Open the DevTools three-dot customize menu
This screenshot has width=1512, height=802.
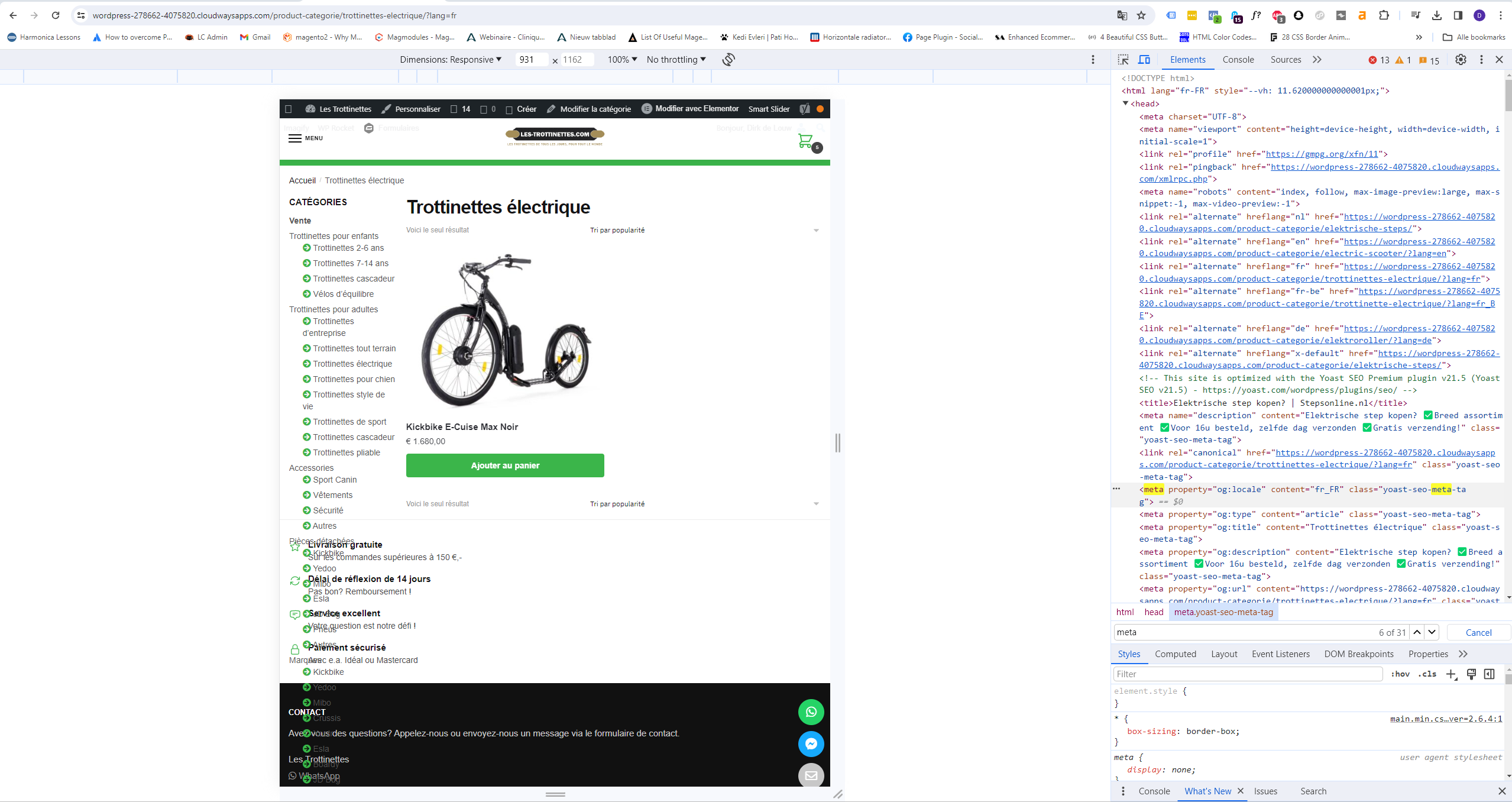pos(1481,60)
